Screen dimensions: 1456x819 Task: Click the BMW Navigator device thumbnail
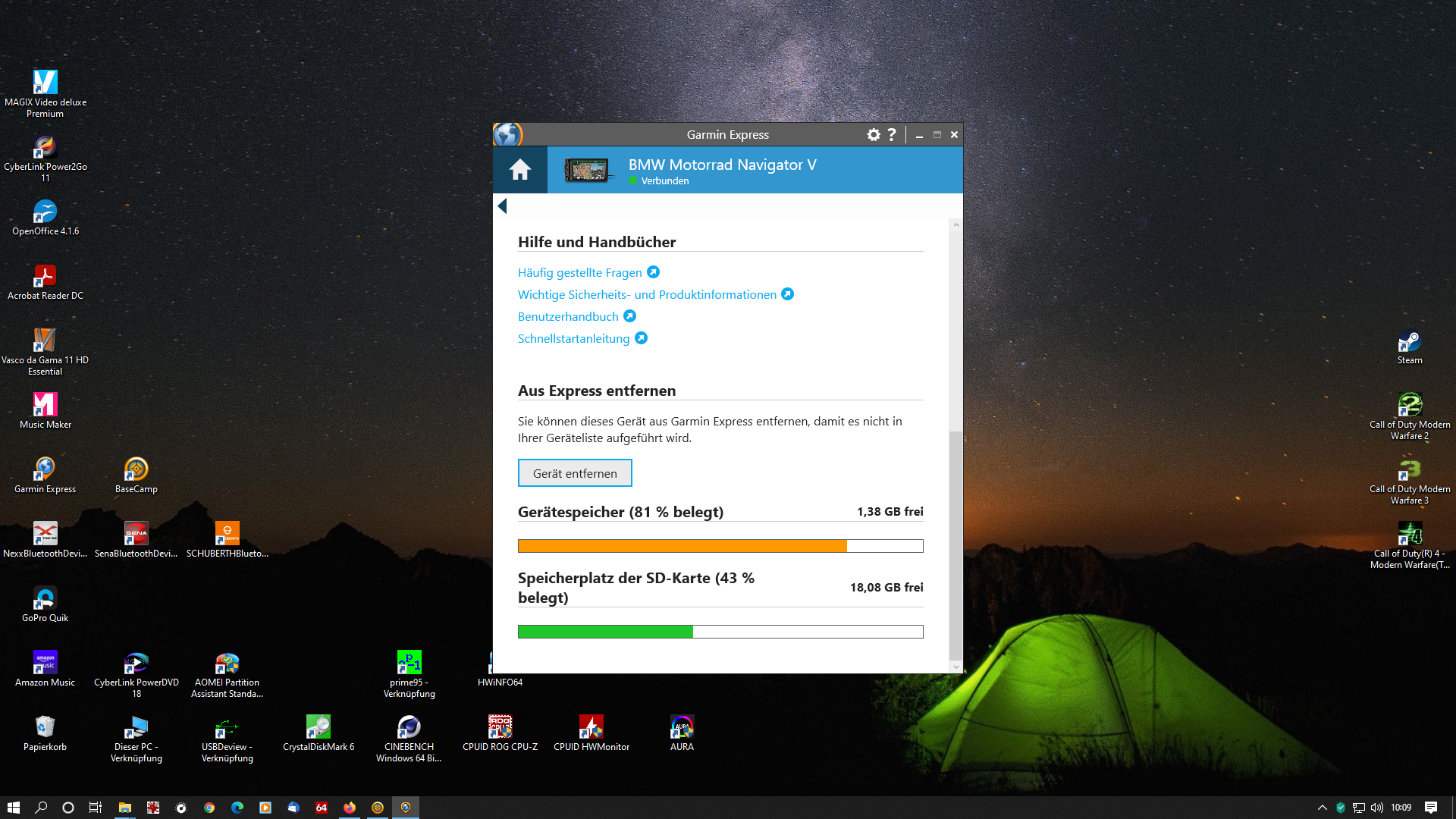coord(586,170)
